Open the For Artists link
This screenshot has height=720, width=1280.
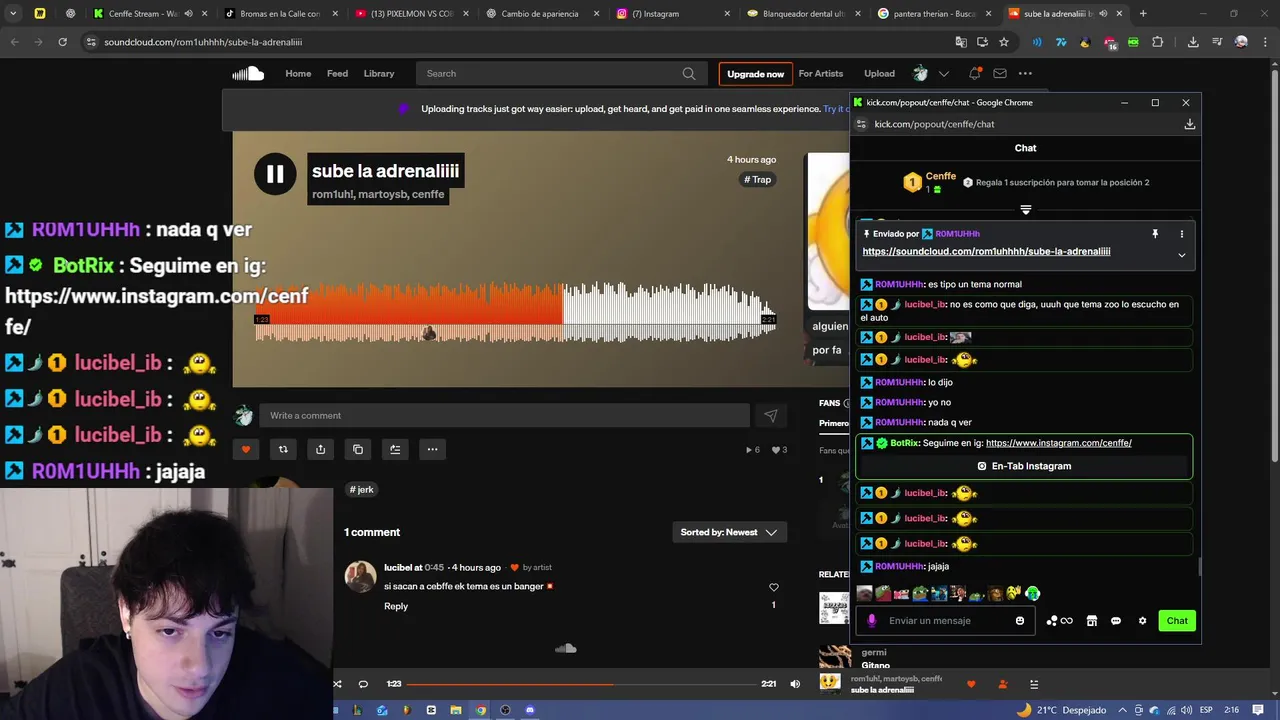coord(821,73)
